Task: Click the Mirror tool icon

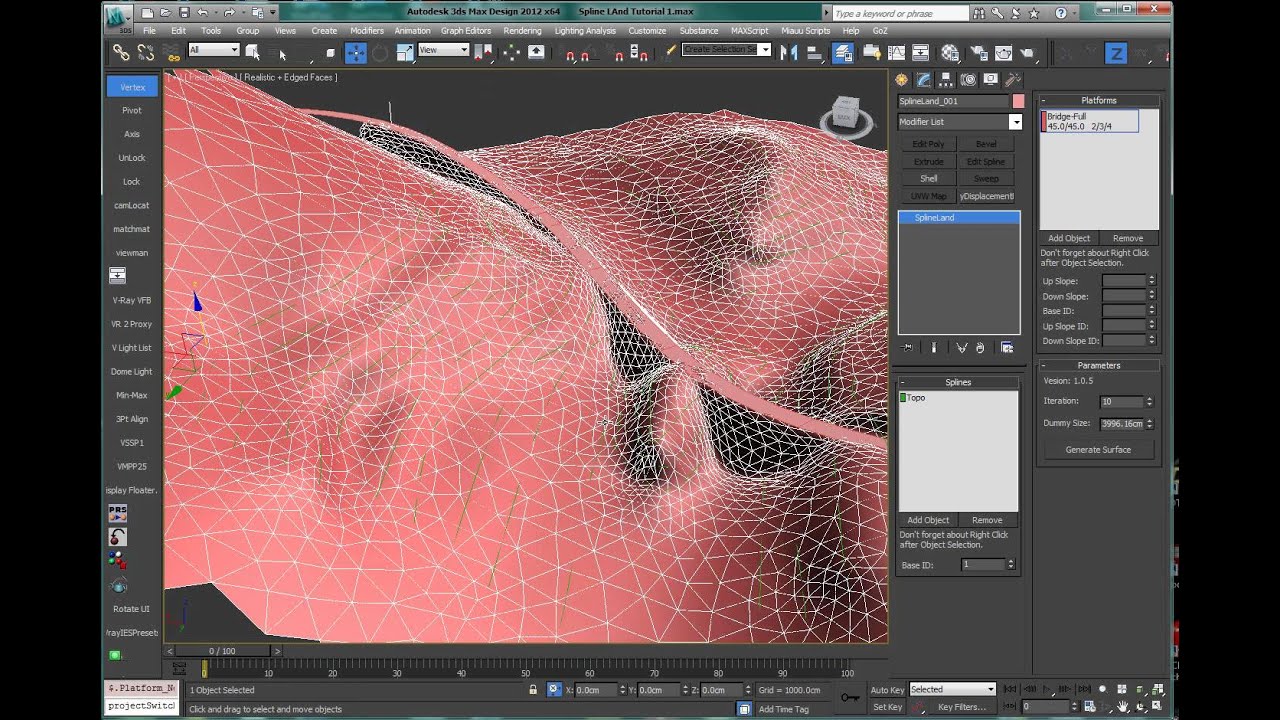Action: coord(789,52)
